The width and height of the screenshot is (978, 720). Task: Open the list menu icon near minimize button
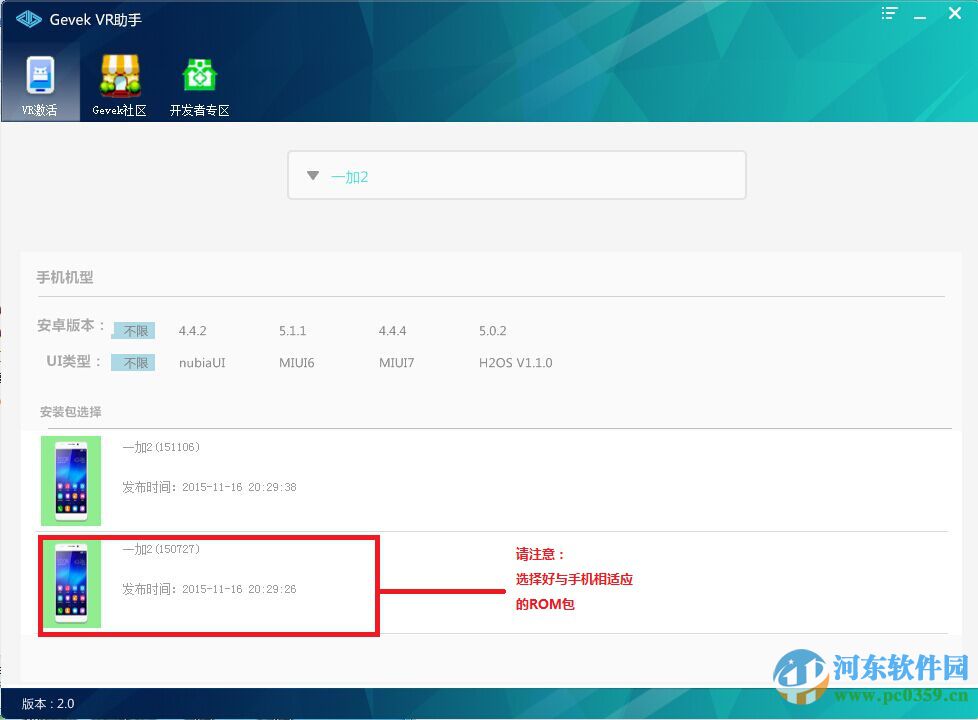(x=888, y=14)
